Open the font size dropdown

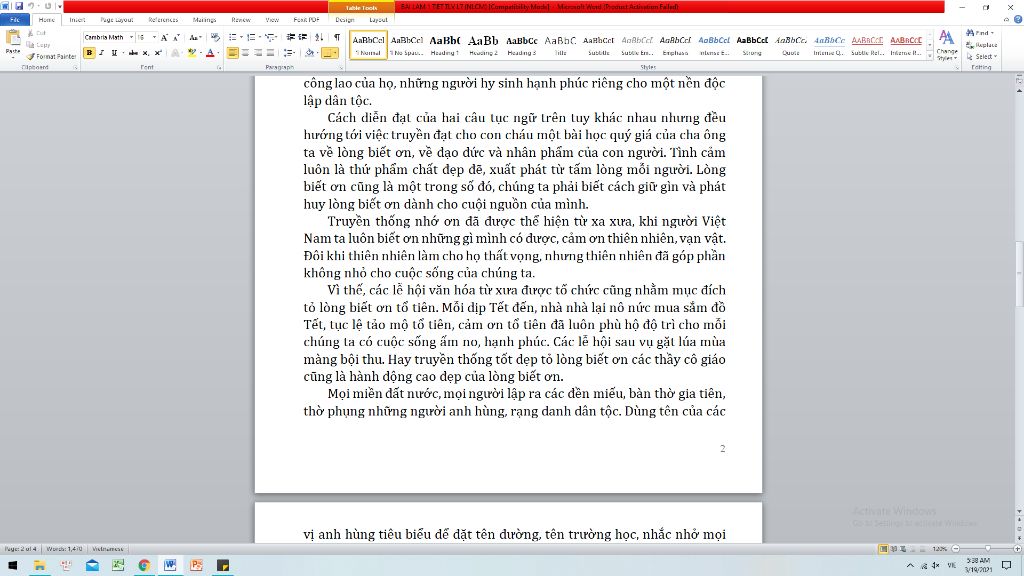point(154,38)
